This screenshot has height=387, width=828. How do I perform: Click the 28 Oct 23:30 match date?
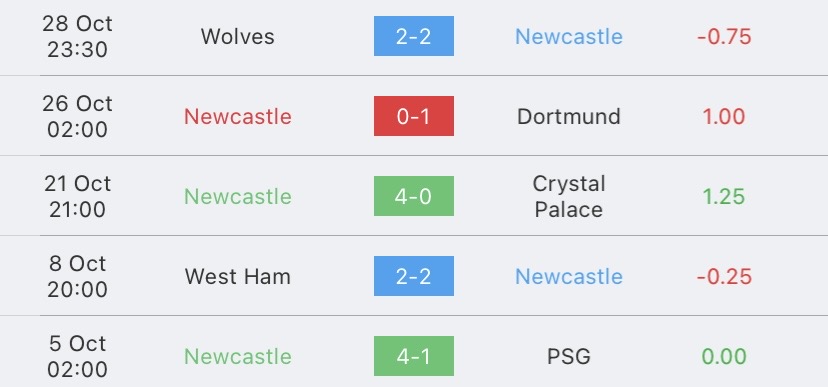click(x=78, y=36)
